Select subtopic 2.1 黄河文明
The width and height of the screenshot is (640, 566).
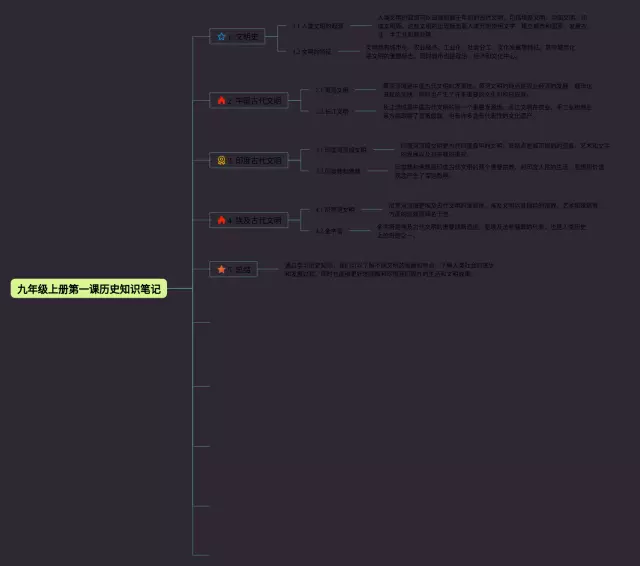click(332, 90)
